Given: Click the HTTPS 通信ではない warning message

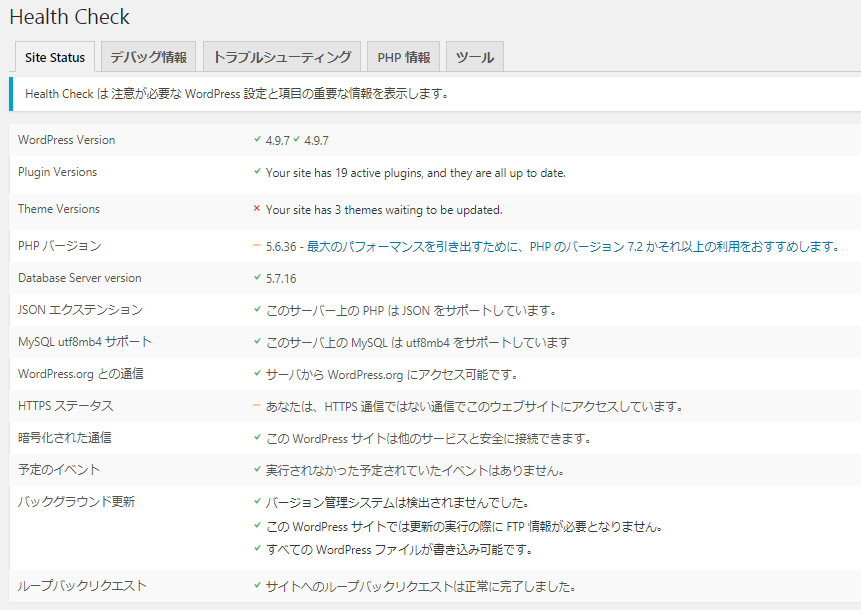Looking at the screenshot, I should [474, 406].
